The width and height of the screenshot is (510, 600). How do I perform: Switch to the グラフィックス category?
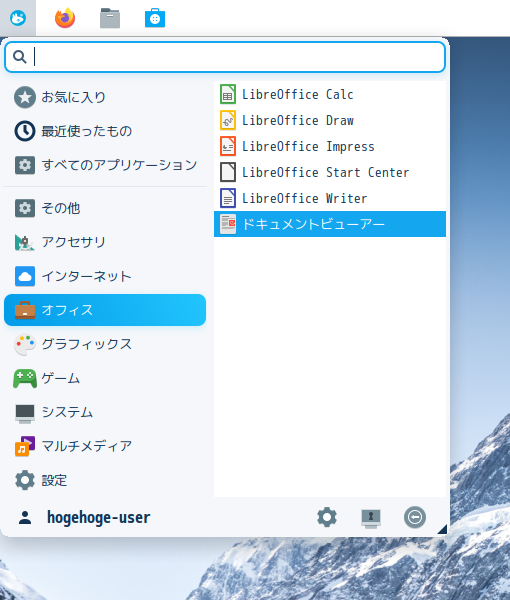pyautogui.click(x=105, y=344)
